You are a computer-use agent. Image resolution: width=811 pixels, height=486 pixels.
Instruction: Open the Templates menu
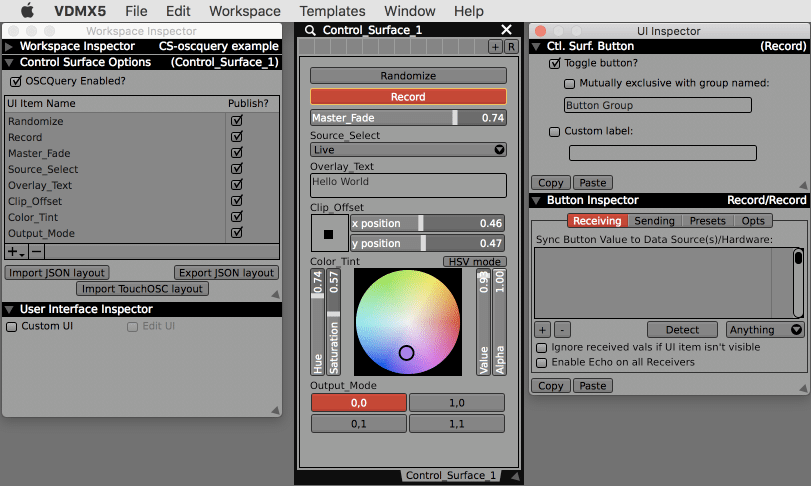[x=332, y=11]
